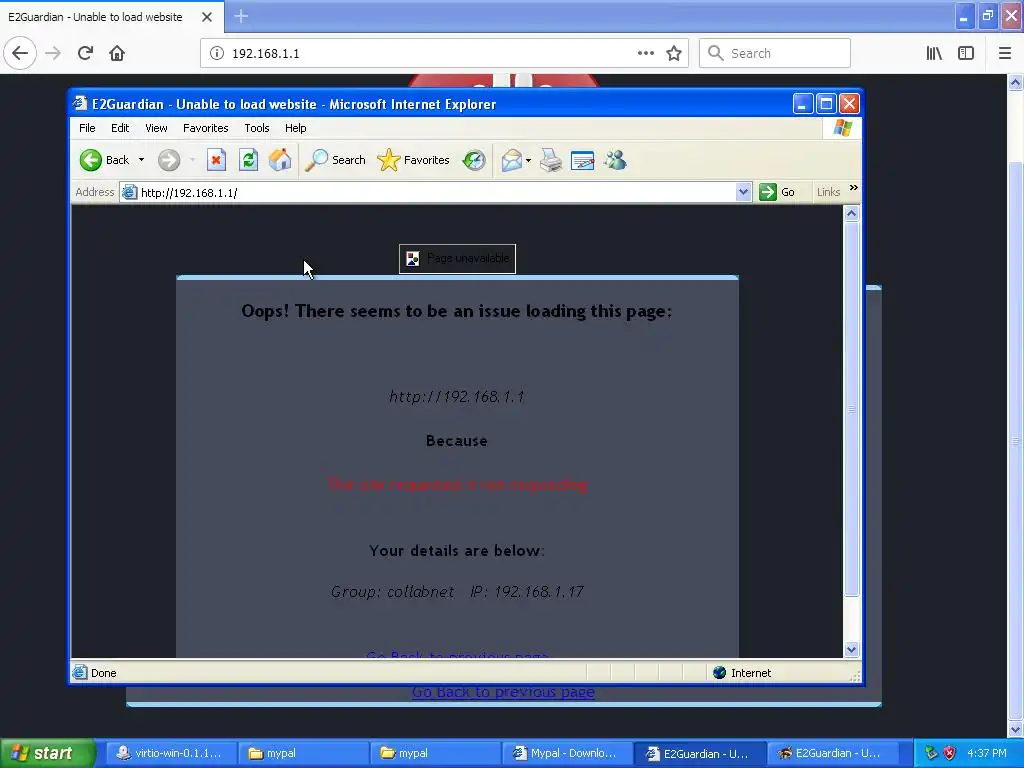Viewport: 1024px width, 768px height.
Task: Open the Edit menu
Action: tap(120, 128)
